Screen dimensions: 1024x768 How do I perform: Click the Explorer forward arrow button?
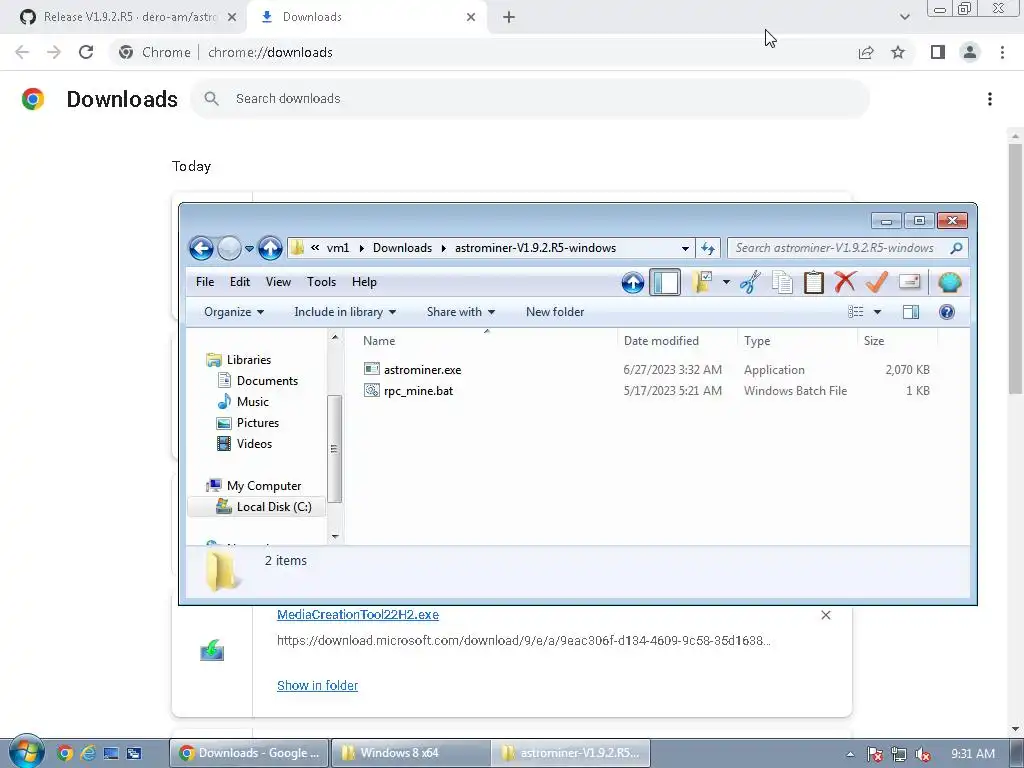[x=229, y=248]
